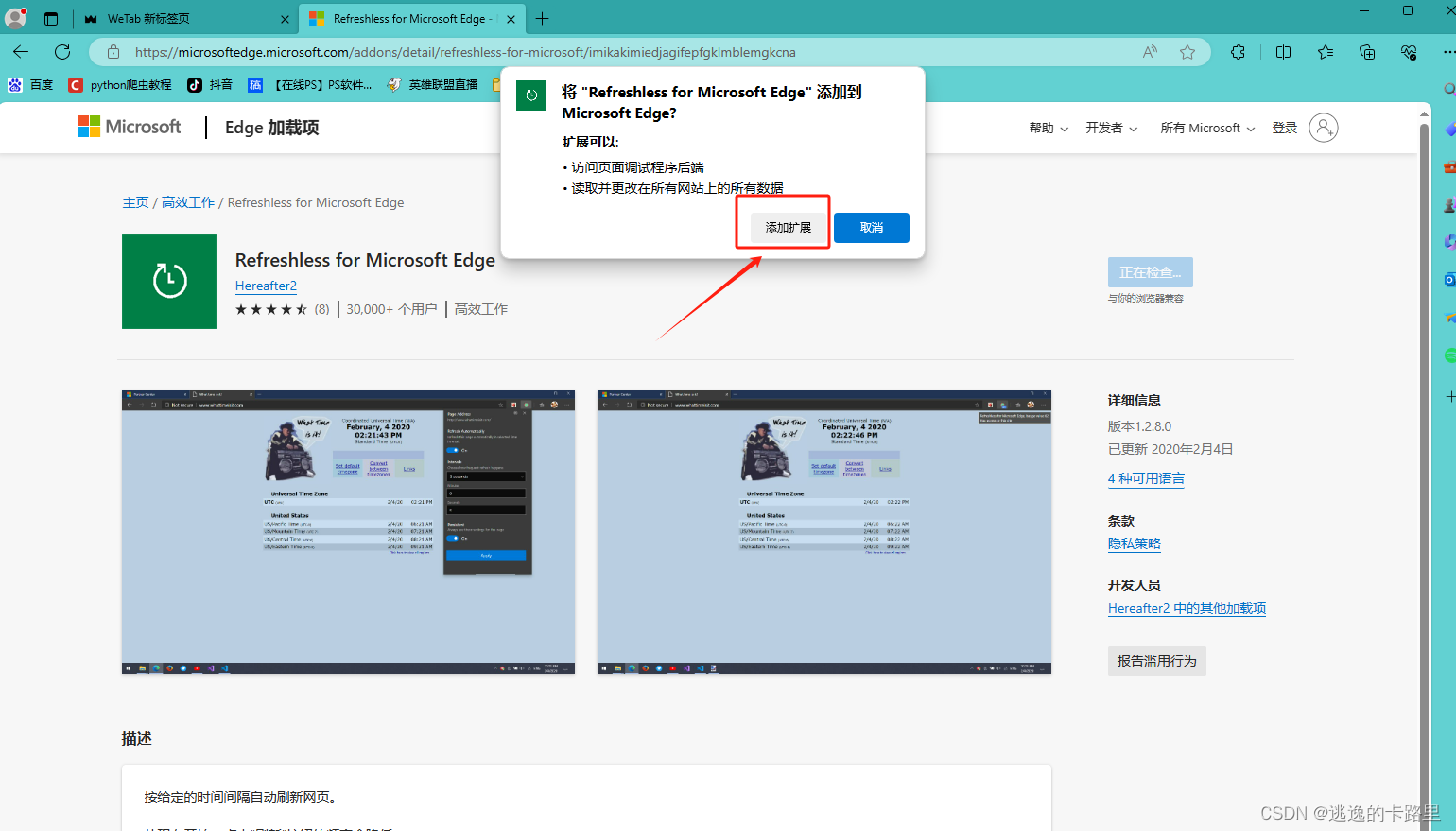Click the 登录 sign-in link
Image resolution: width=1456 pixels, height=831 pixels.
pos(1284,128)
